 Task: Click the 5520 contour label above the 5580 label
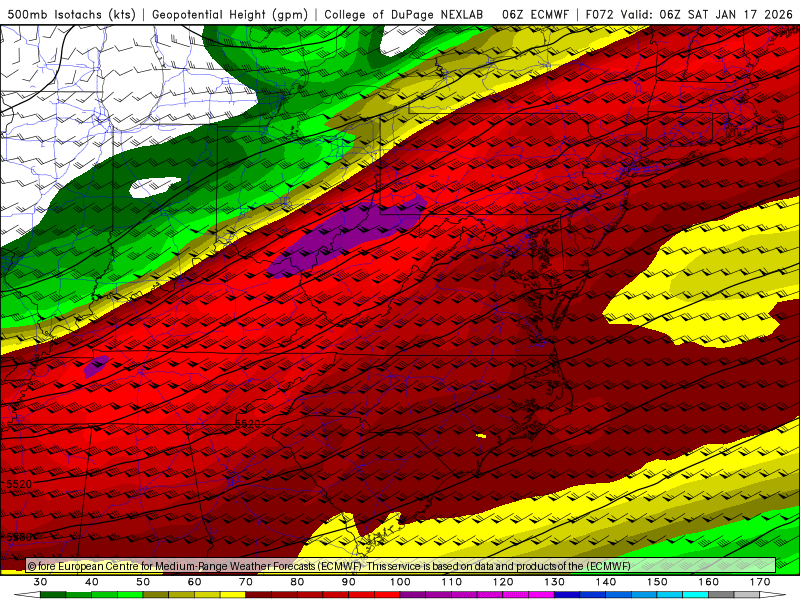click(x=19, y=484)
